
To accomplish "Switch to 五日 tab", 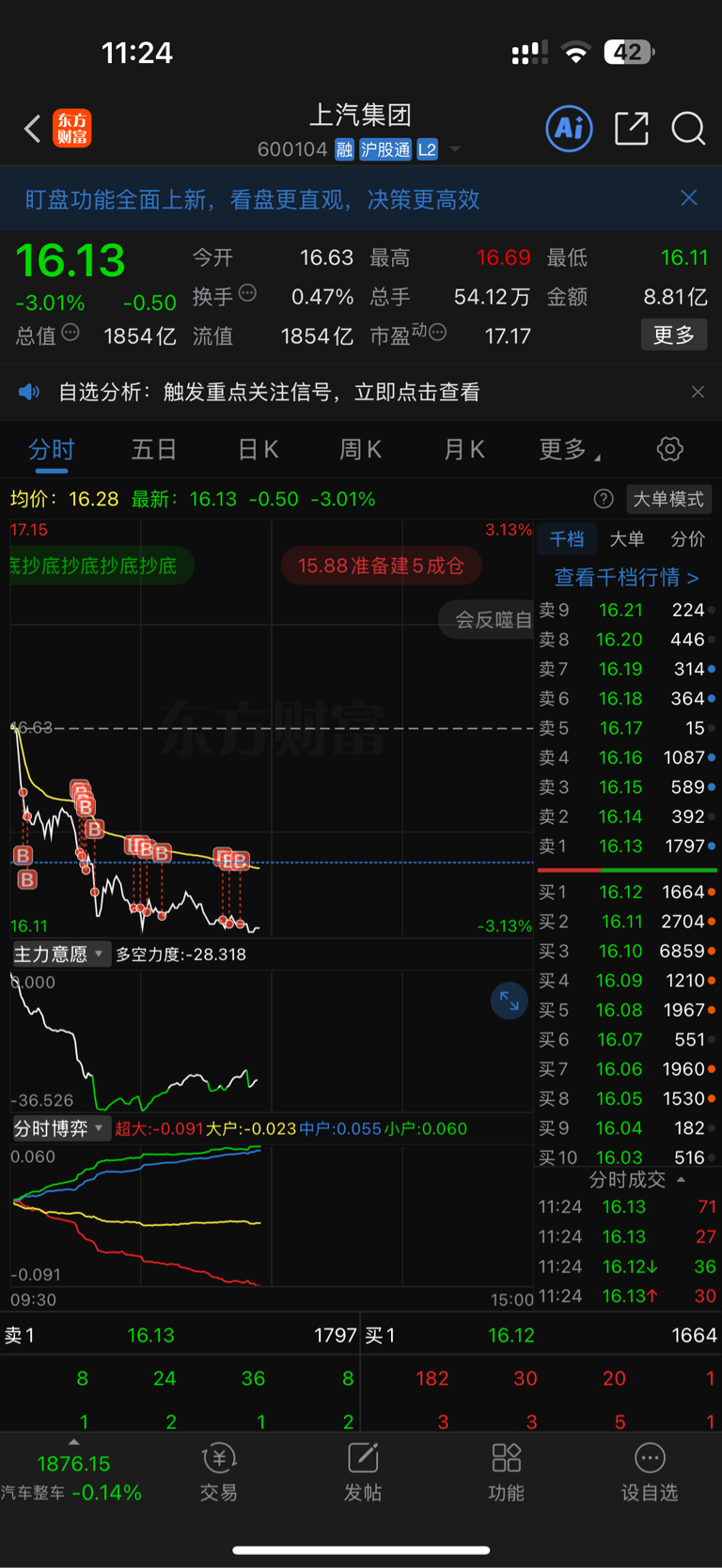I will [154, 450].
